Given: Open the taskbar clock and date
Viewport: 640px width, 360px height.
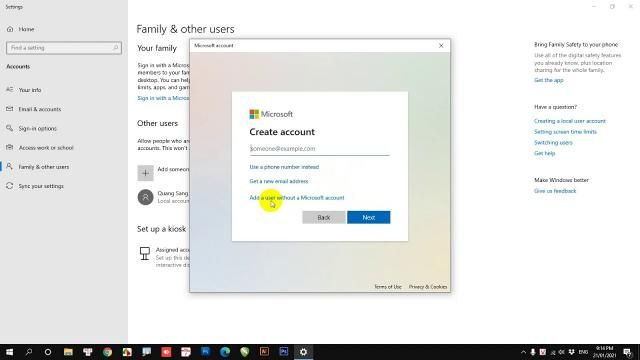Looking at the screenshot, I should [x=604, y=352].
